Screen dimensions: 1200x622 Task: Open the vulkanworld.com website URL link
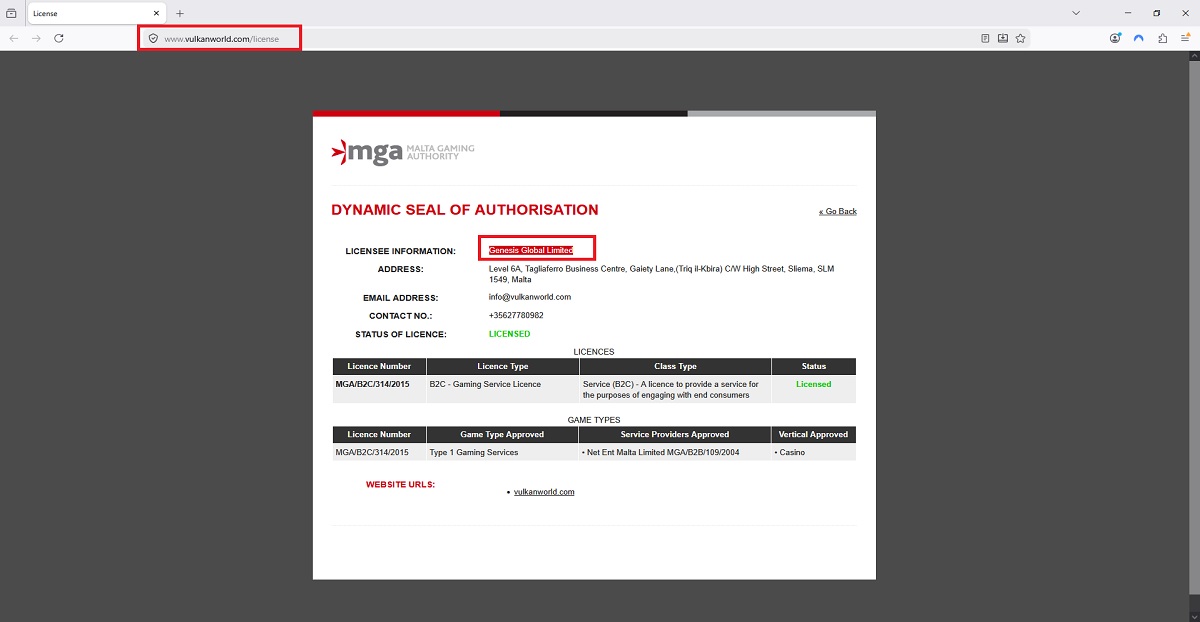click(544, 492)
